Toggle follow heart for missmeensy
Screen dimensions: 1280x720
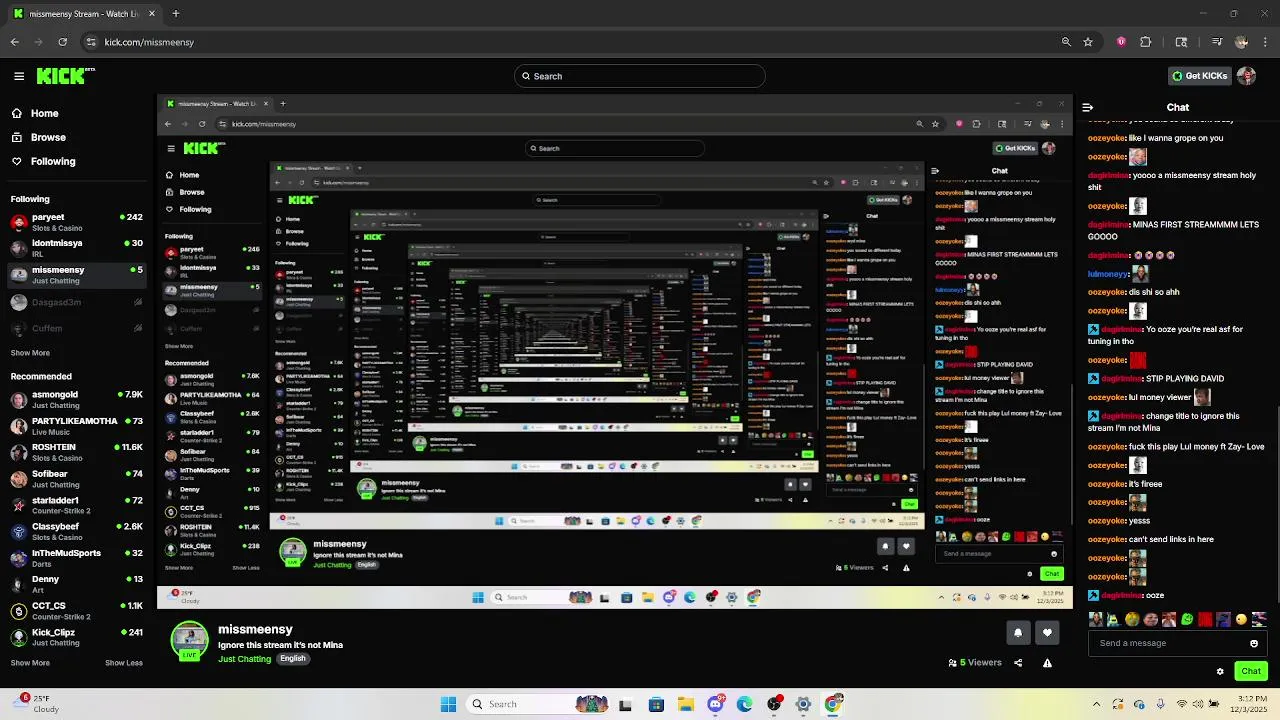[1047, 632]
